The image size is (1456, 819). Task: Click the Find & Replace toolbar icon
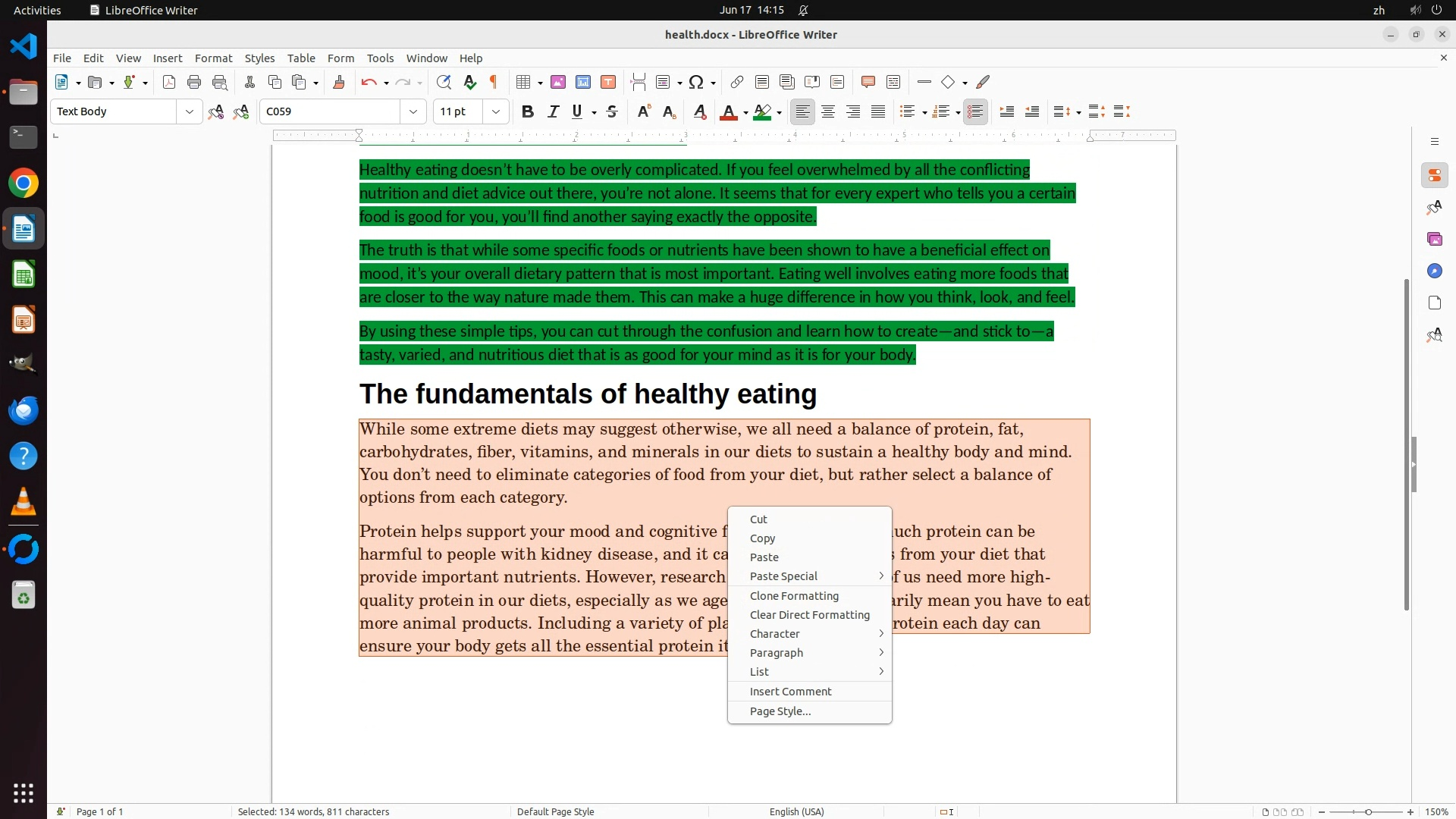pyautogui.click(x=444, y=82)
